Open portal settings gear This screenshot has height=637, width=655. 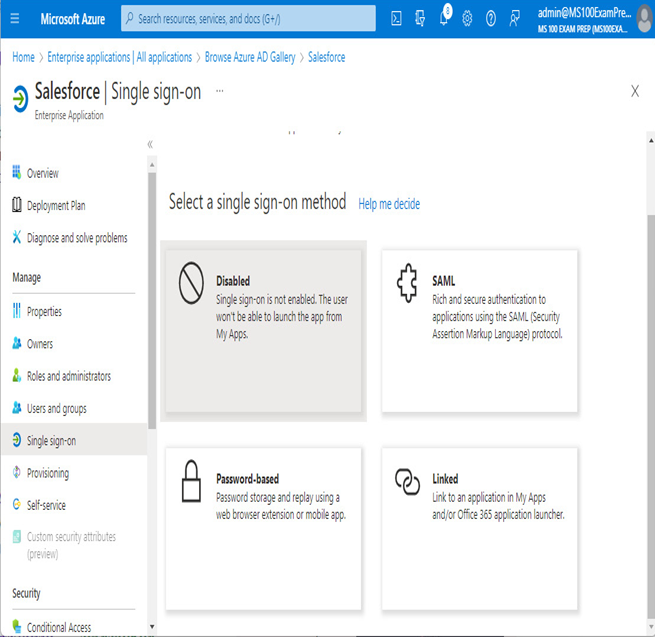(x=467, y=18)
